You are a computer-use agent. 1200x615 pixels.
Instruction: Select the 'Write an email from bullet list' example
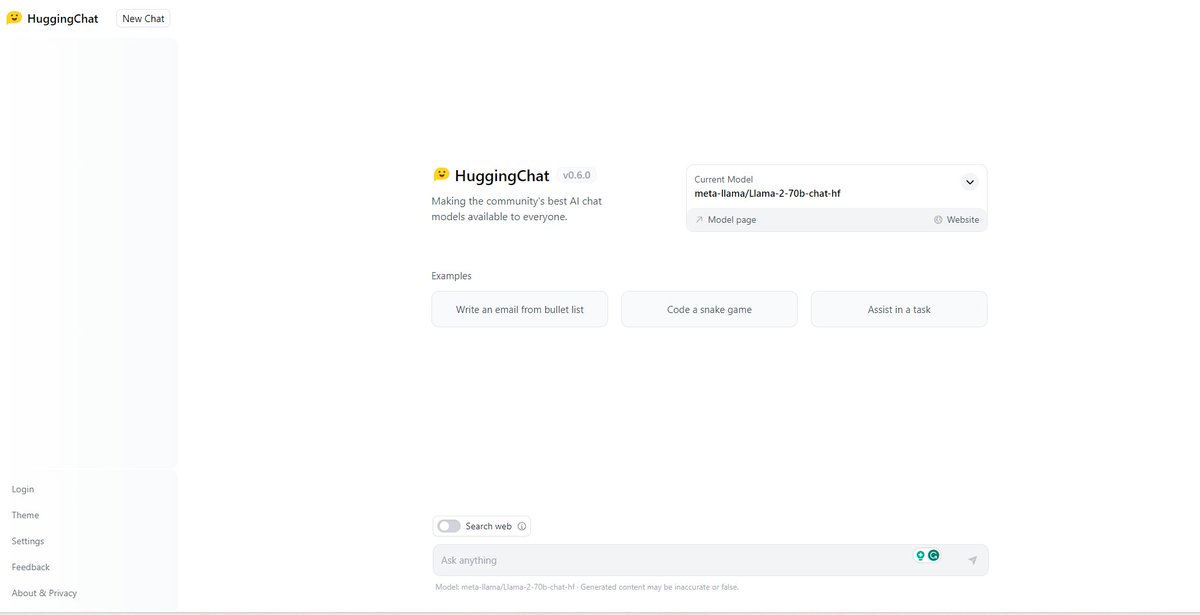[x=520, y=309]
